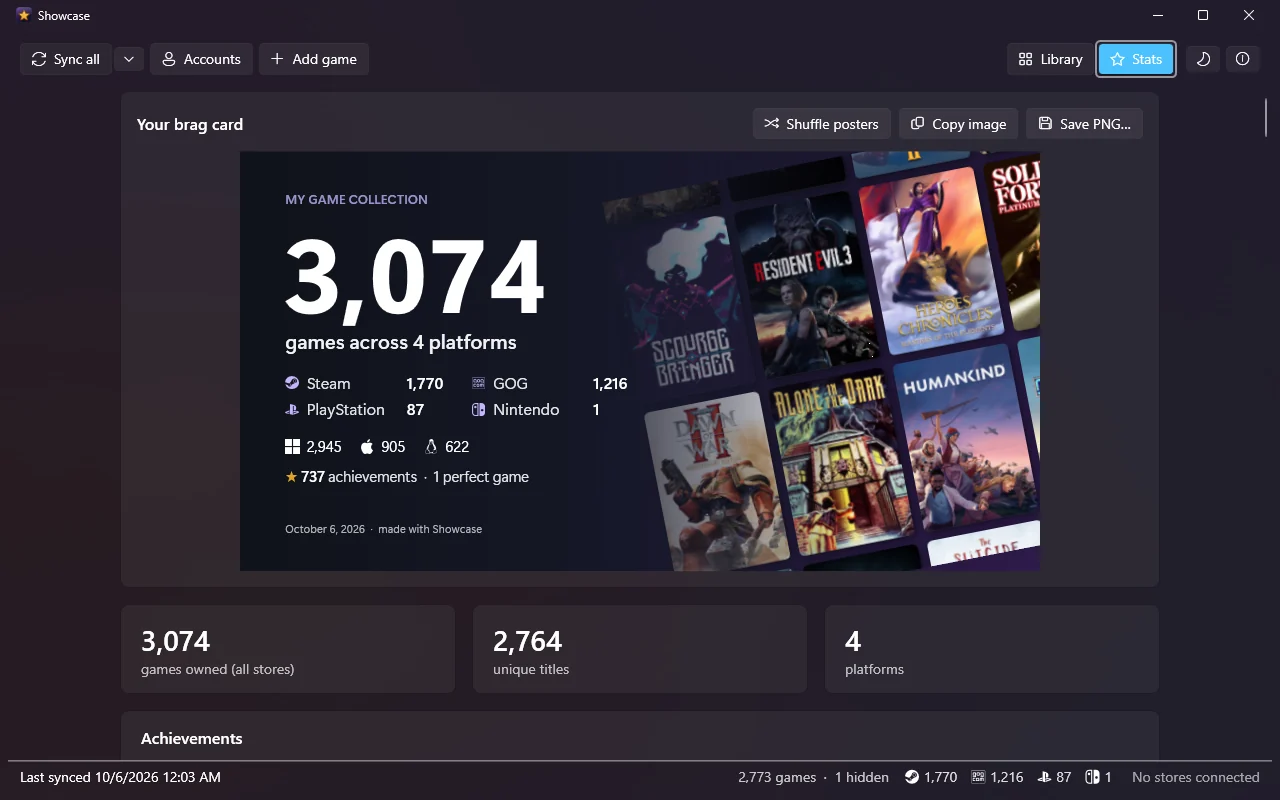This screenshot has height=800, width=1280.
Task: Switch to the Library view
Action: point(1050,59)
